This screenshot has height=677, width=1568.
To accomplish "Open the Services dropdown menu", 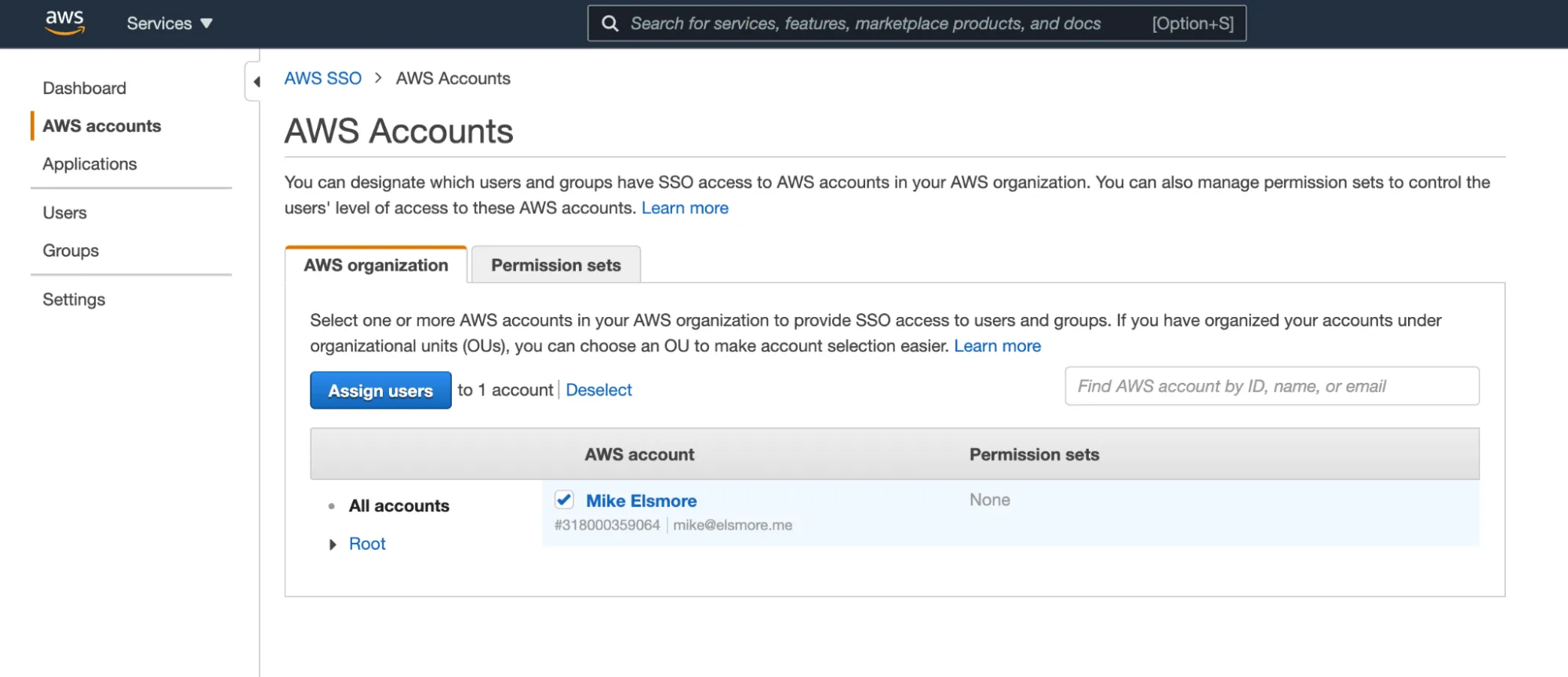I will coord(169,24).
